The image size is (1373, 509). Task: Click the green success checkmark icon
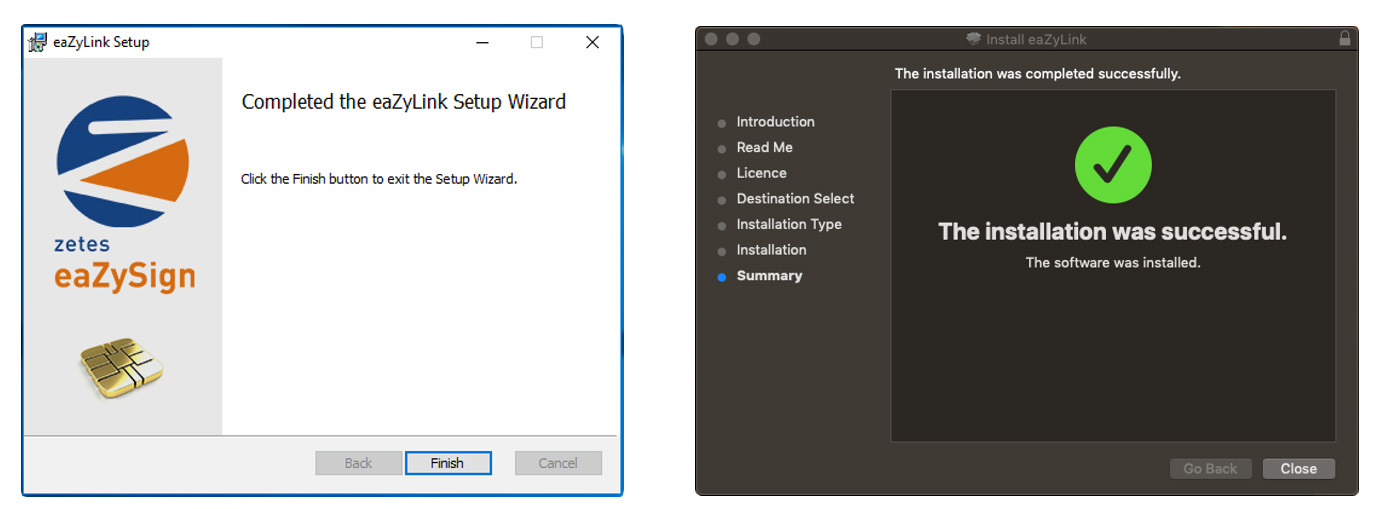click(1113, 165)
